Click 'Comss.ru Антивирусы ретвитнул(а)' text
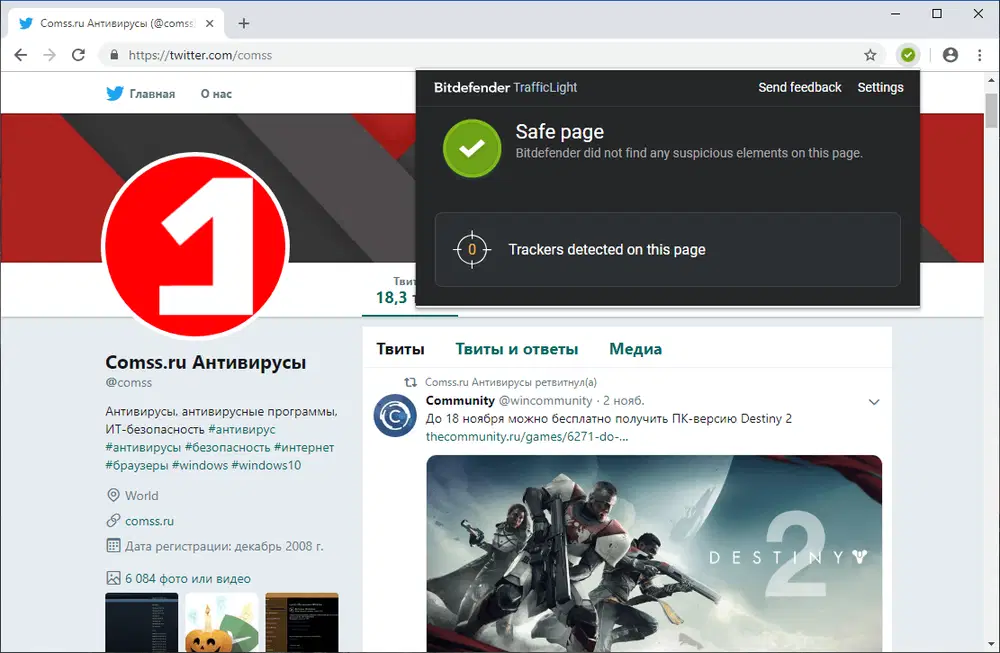The image size is (1000, 653). click(x=511, y=383)
